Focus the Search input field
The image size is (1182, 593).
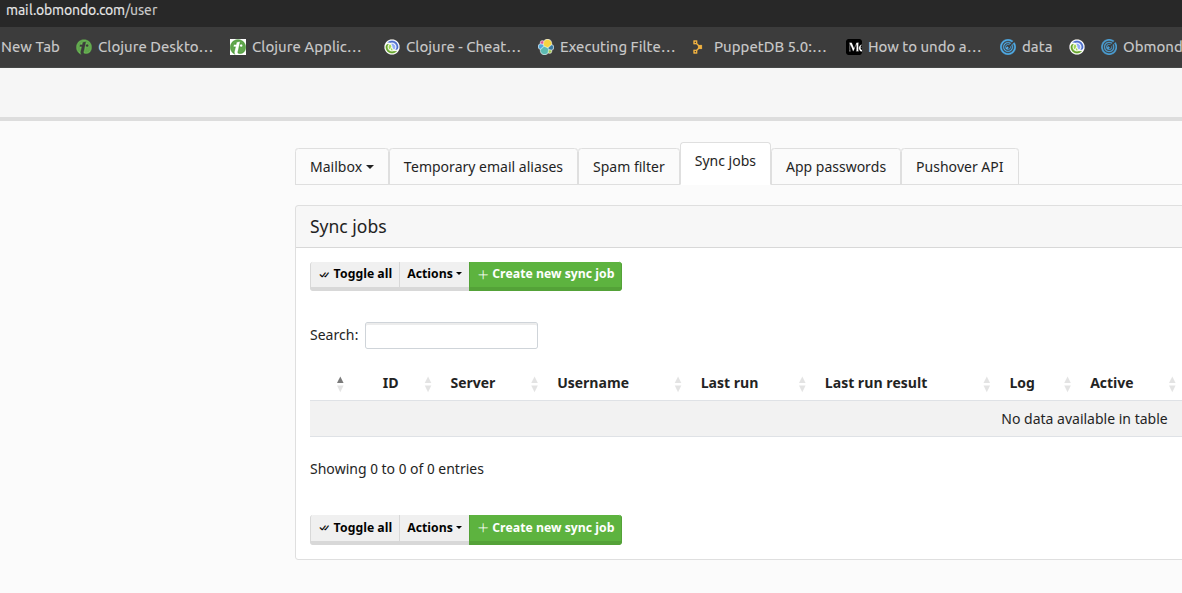[x=451, y=336]
